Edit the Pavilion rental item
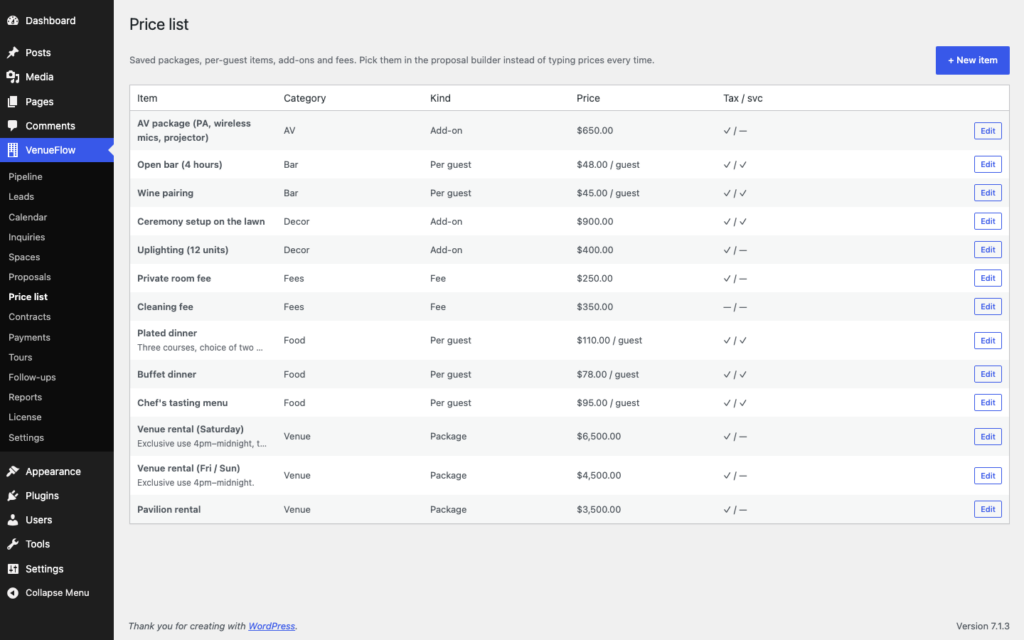1024x640 pixels. [987, 509]
